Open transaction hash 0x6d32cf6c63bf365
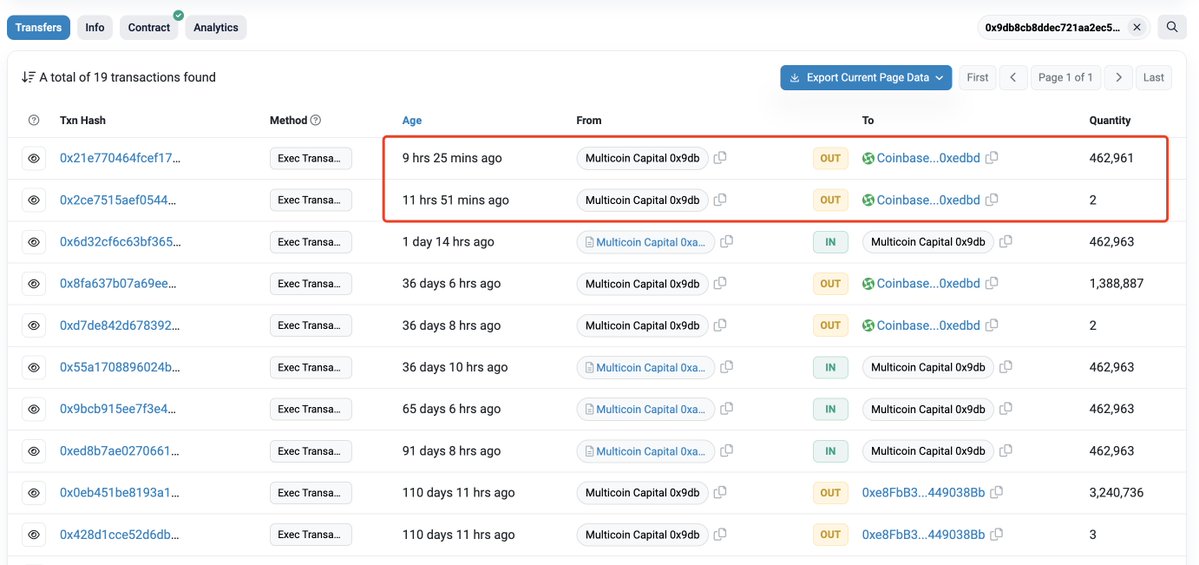The width and height of the screenshot is (1199, 565). click(x=120, y=242)
